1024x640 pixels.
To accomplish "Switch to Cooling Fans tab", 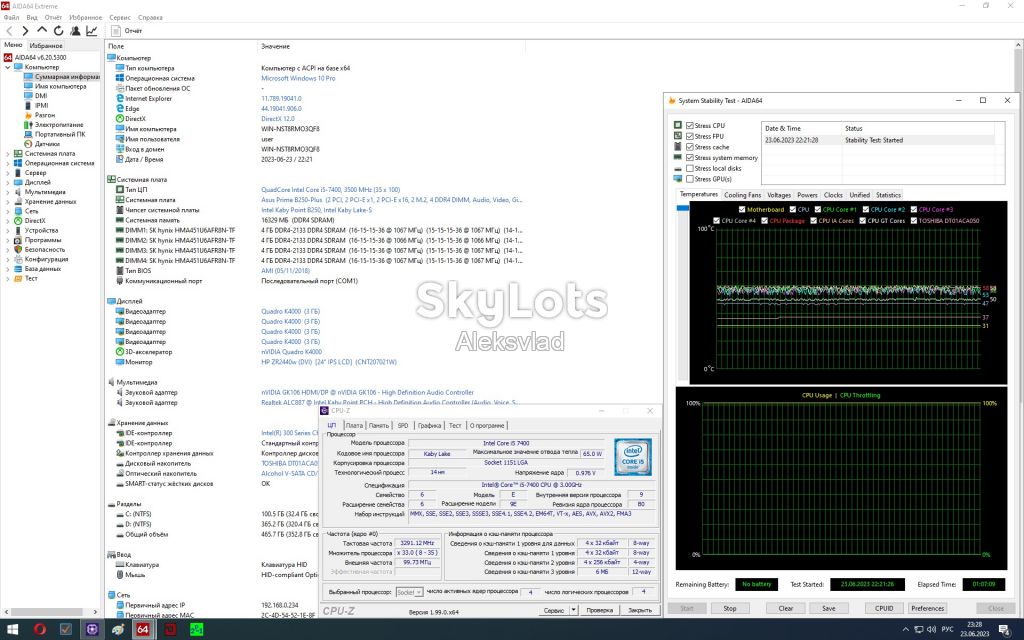I will 743,195.
